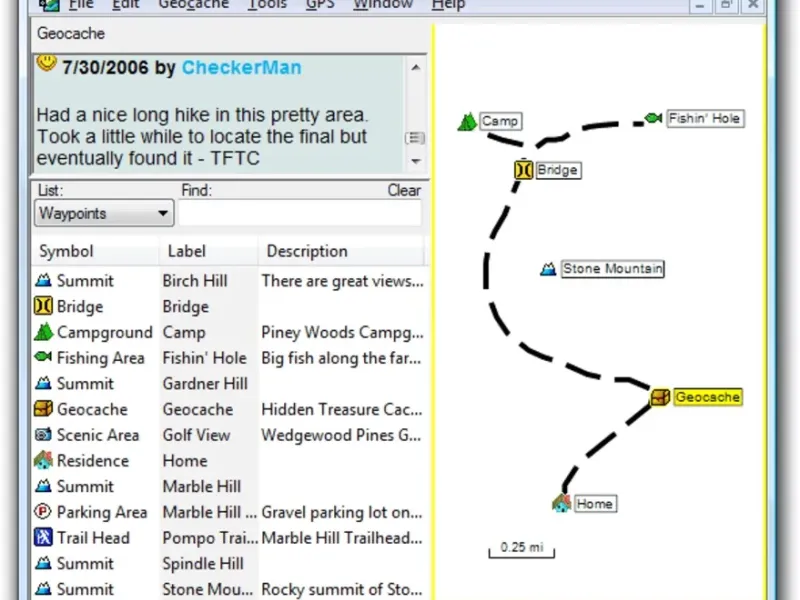
Task: Select the Home house marker on map
Action: pos(562,504)
